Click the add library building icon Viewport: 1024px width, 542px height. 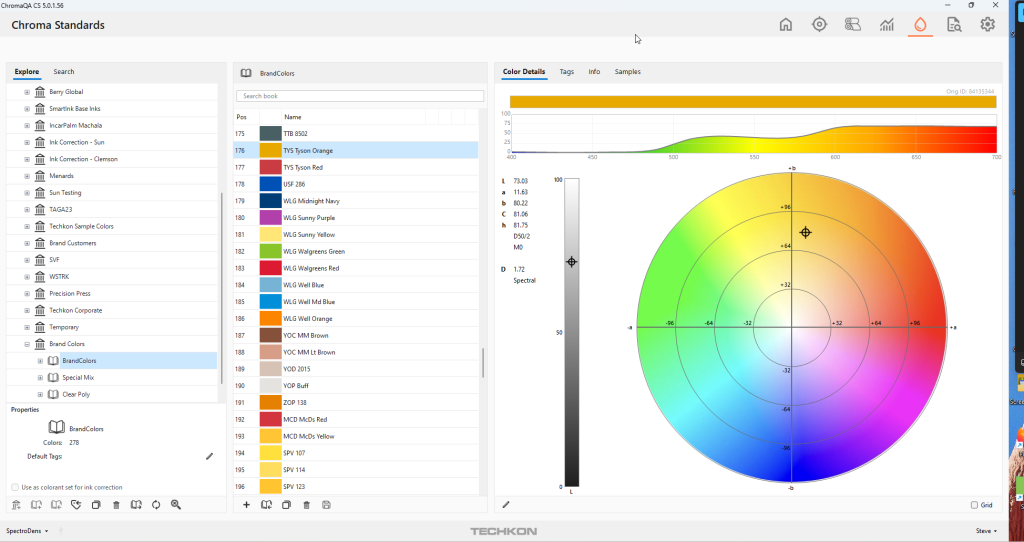[16, 505]
